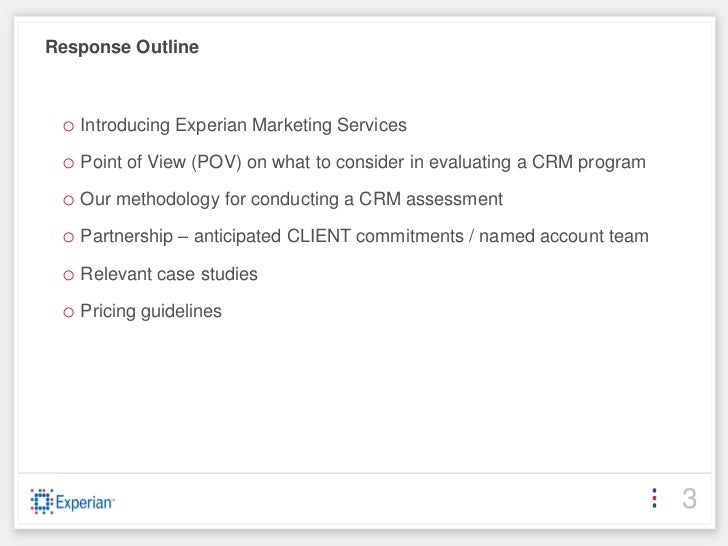
Task: Click the Point of View (POV) bullet text
Action: pos(363,162)
